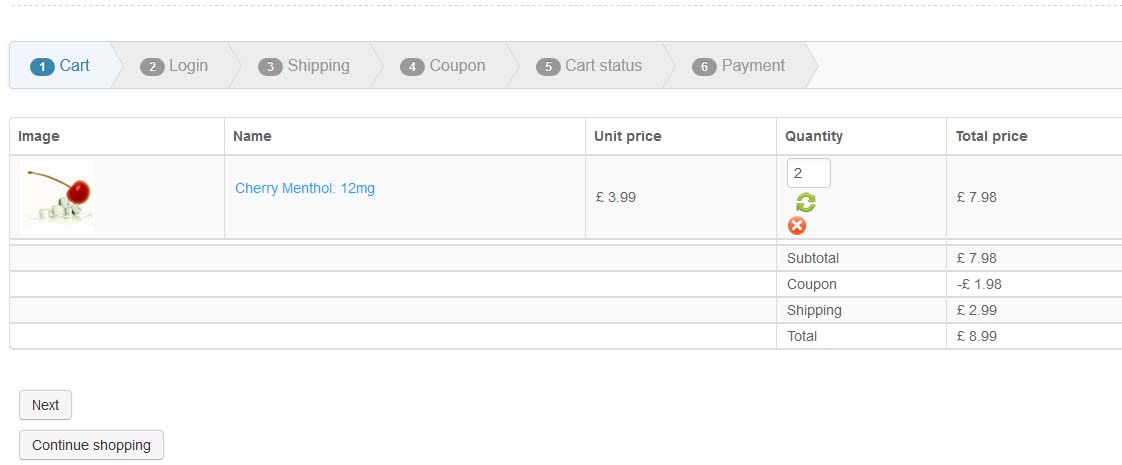Open the Cherry Menthol: 12mg product link
Screen dimensions: 1122x465
[305, 188]
